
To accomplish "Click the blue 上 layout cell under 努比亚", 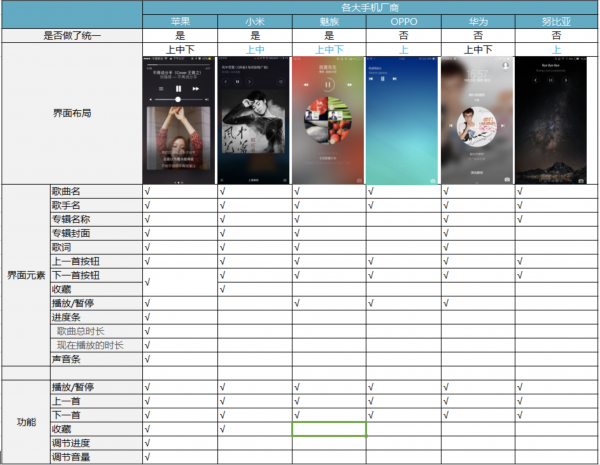I will (x=556, y=50).
